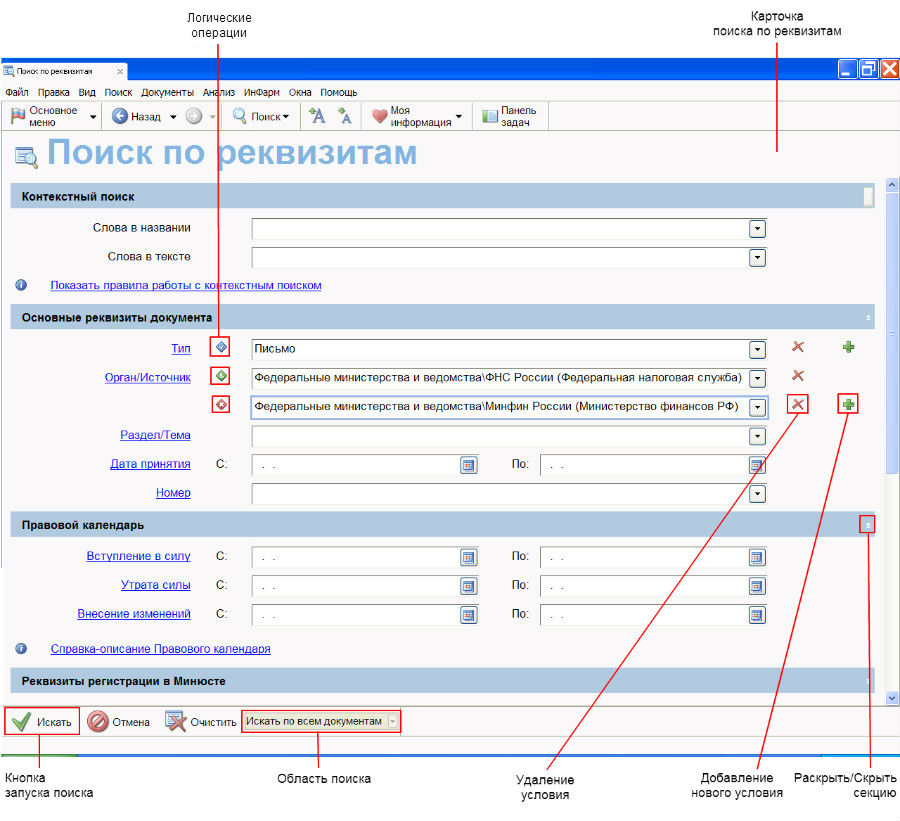Click the Номер link
This screenshot has width=900, height=821.
pyautogui.click(x=173, y=493)
